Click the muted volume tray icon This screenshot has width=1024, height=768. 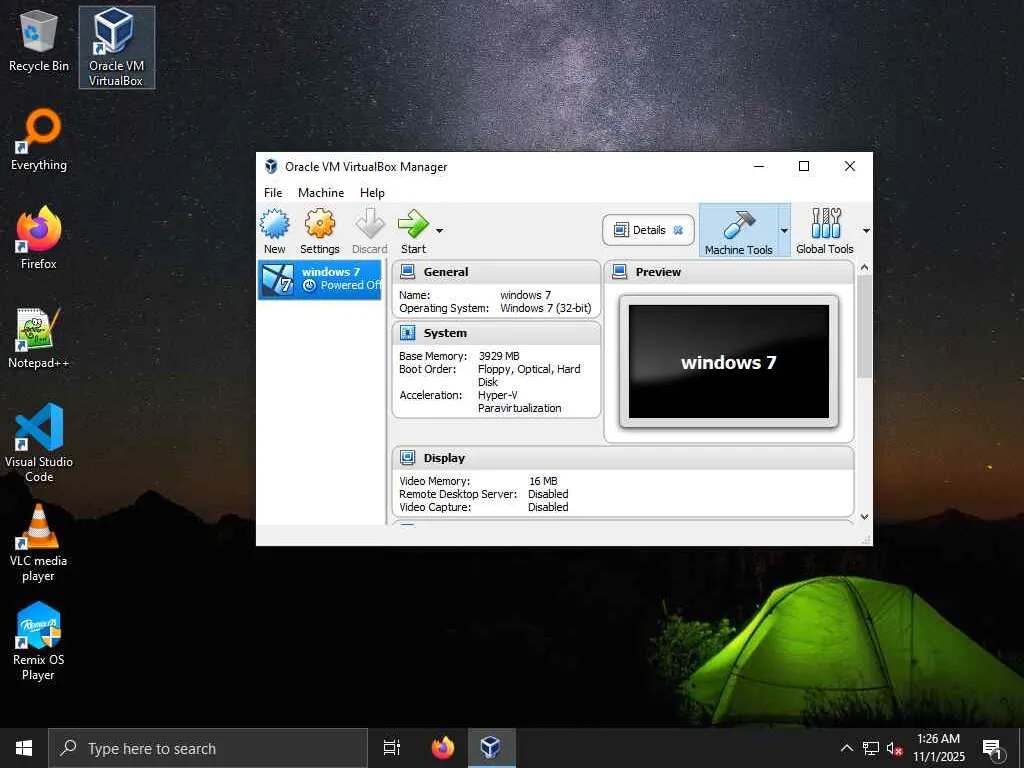tap(894, 748)
